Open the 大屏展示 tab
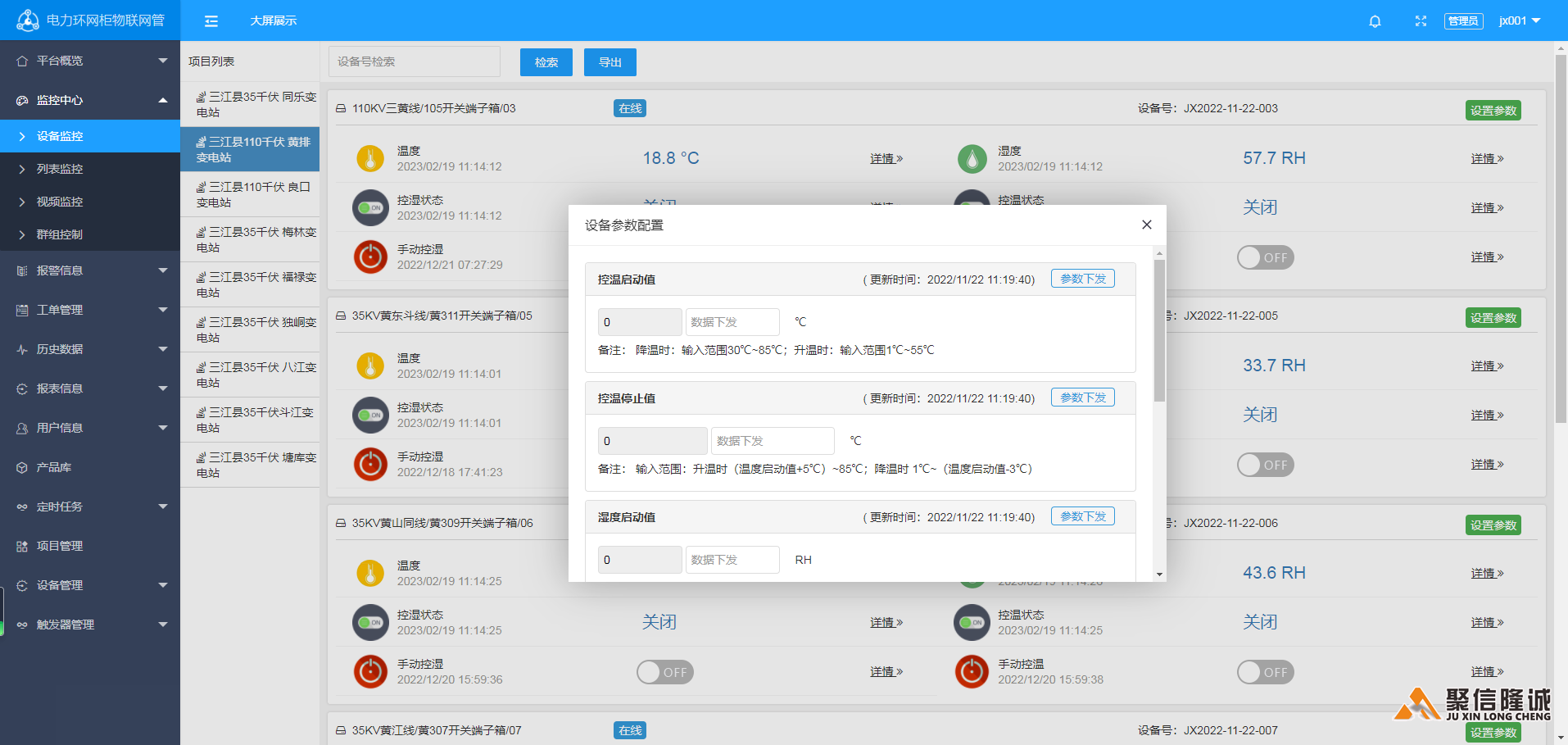This screenshot has height=745, width=1568. pos(274,21)
